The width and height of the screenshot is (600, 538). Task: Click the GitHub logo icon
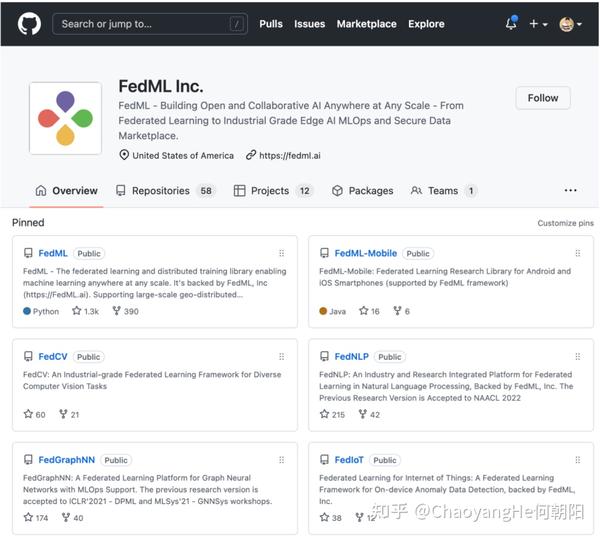point(29,23)
